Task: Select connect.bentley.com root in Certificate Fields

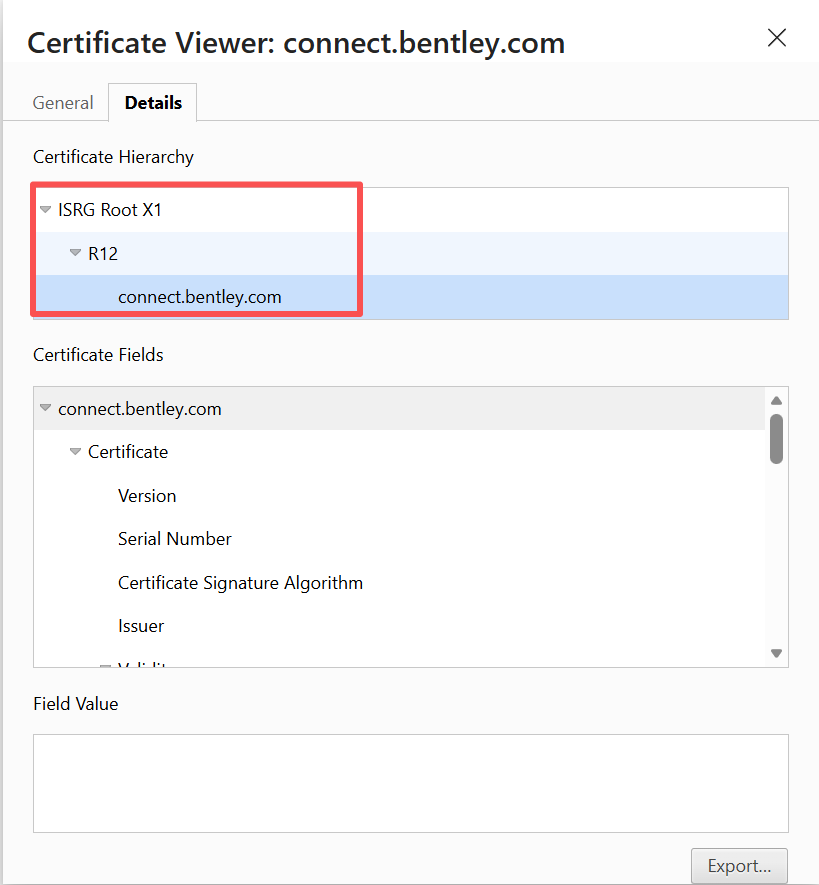Action: [x=140, y=409]
